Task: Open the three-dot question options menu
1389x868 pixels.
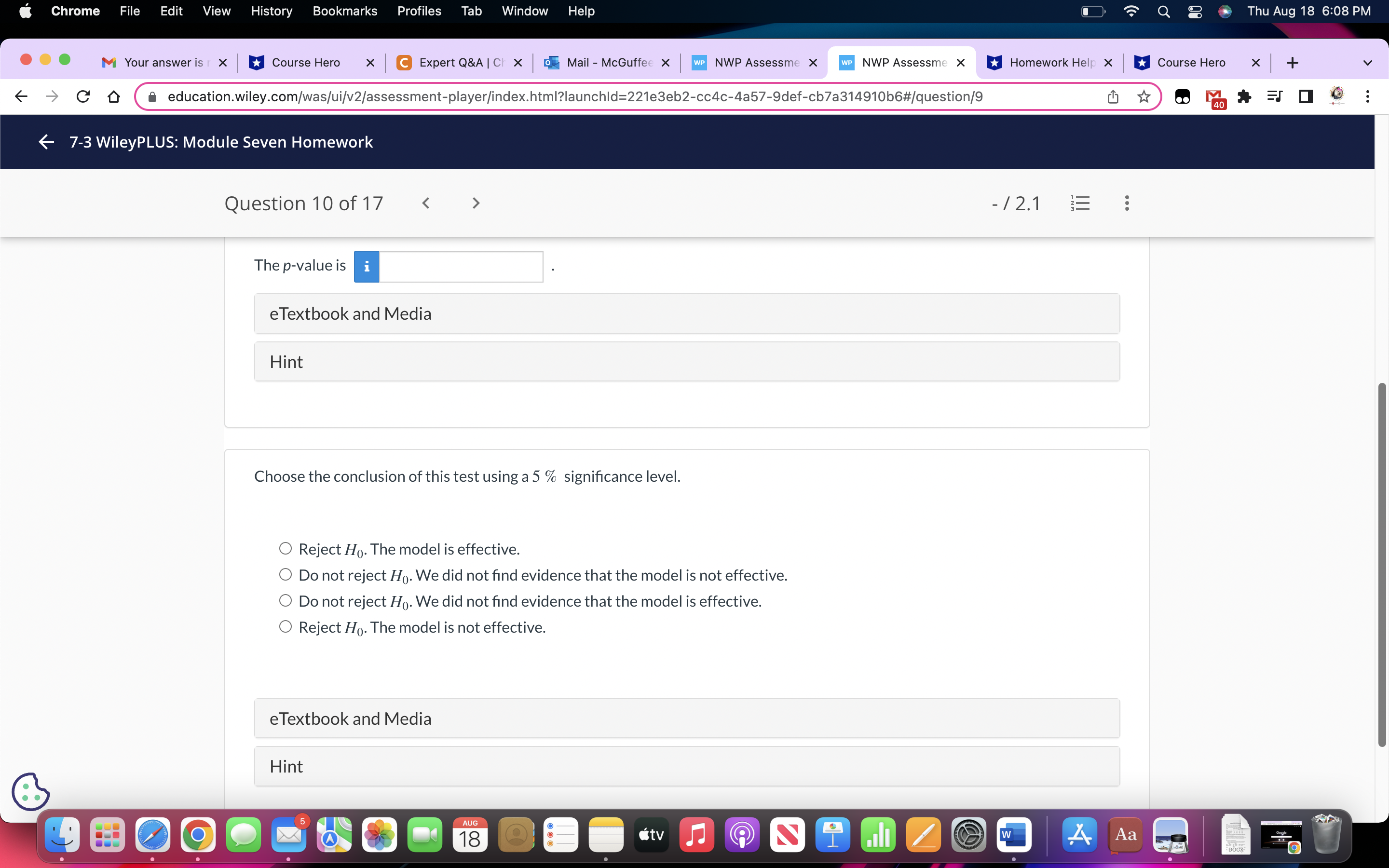Action: point(1127,203)
